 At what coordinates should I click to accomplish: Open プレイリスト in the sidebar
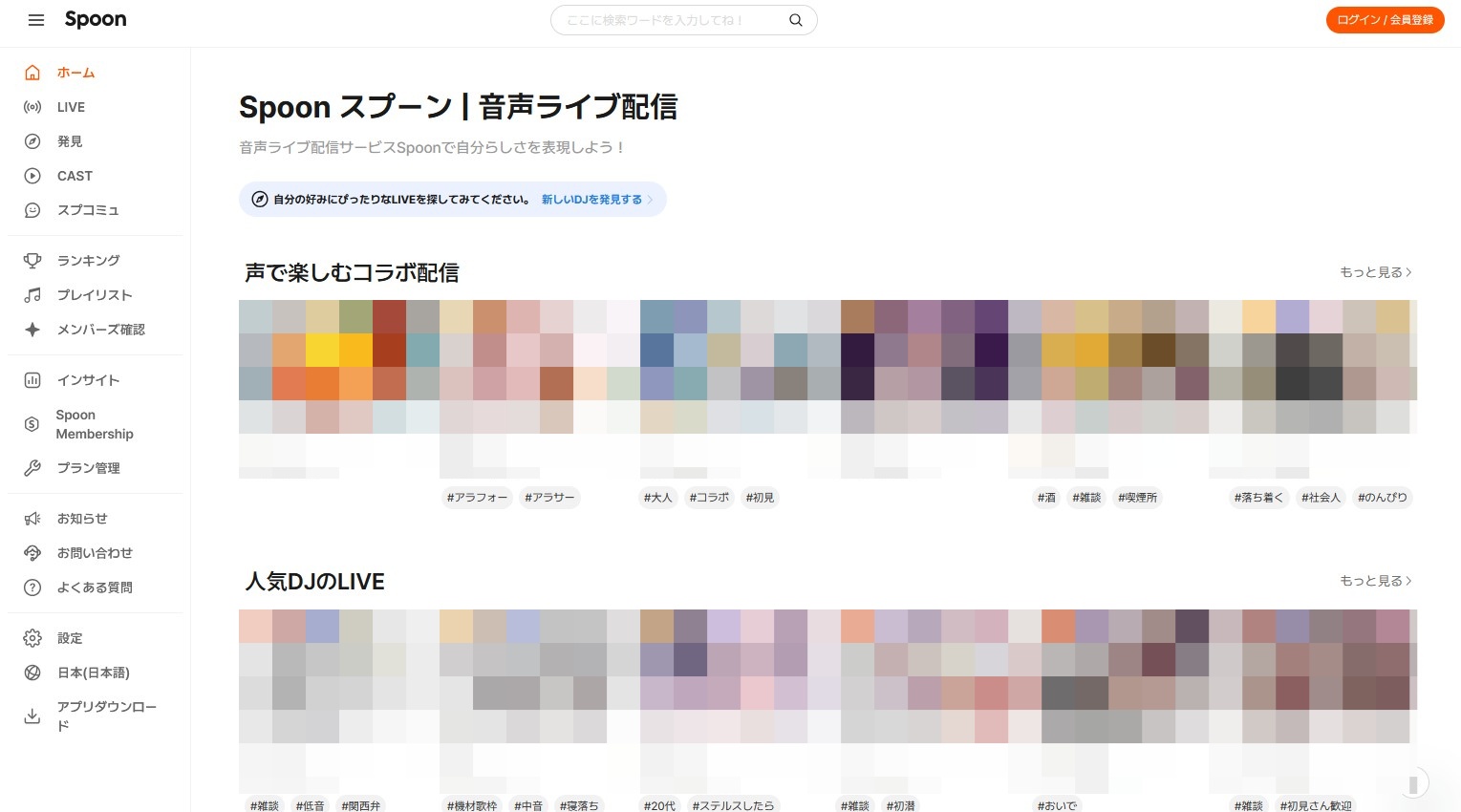tap(96, 295)
